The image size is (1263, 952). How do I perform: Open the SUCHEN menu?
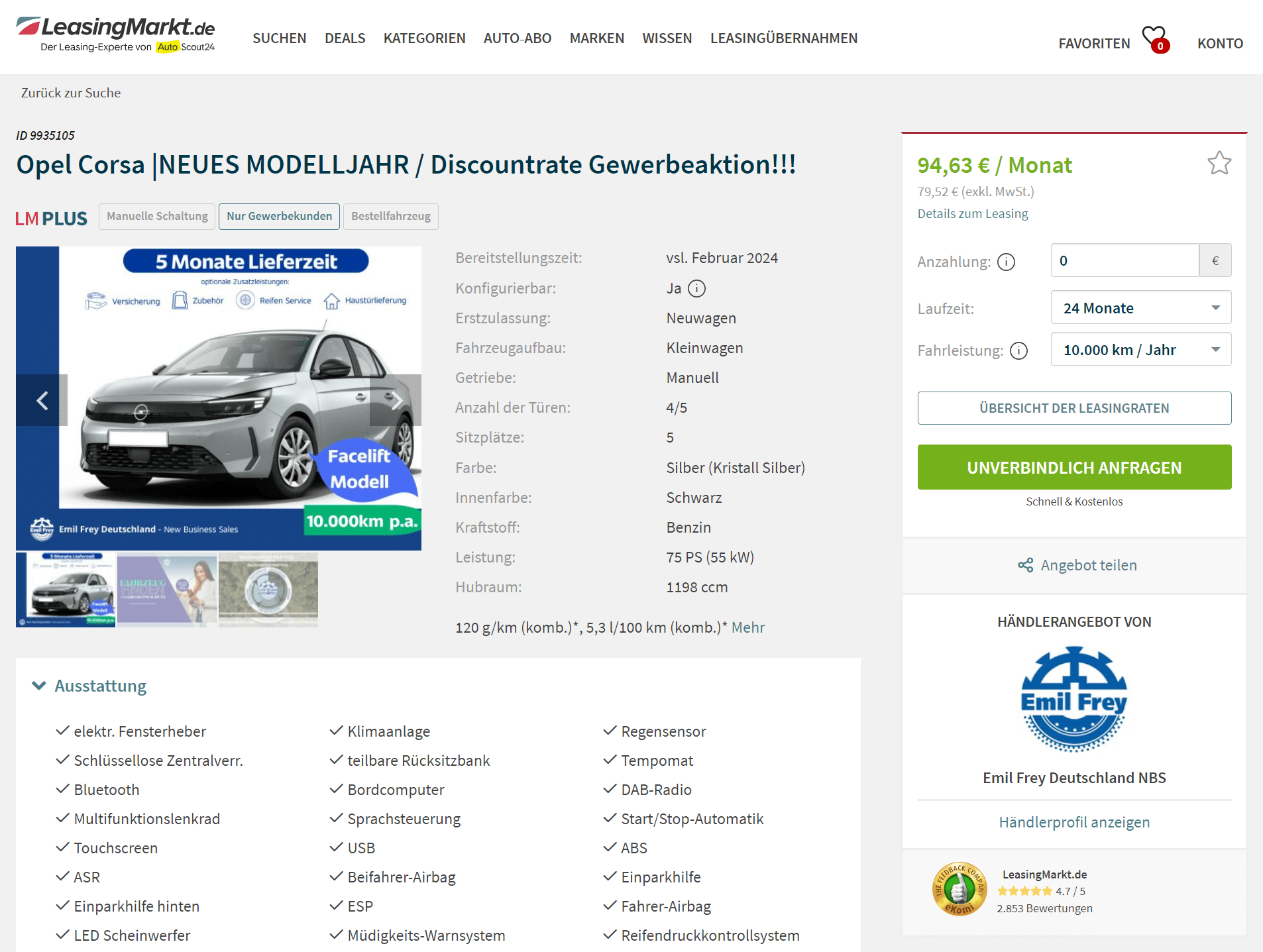(279, 38)
